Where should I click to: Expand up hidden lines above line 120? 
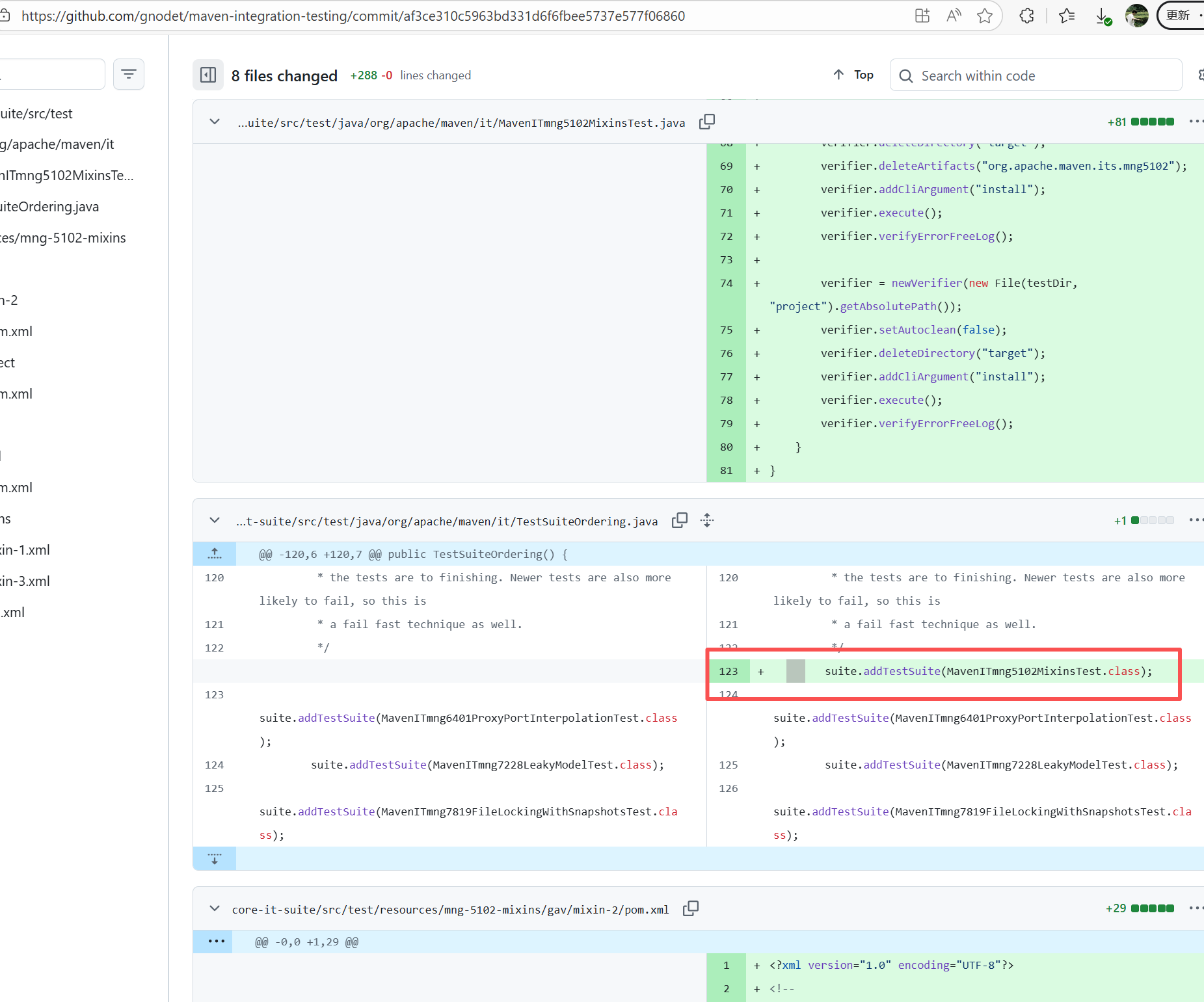215,554
